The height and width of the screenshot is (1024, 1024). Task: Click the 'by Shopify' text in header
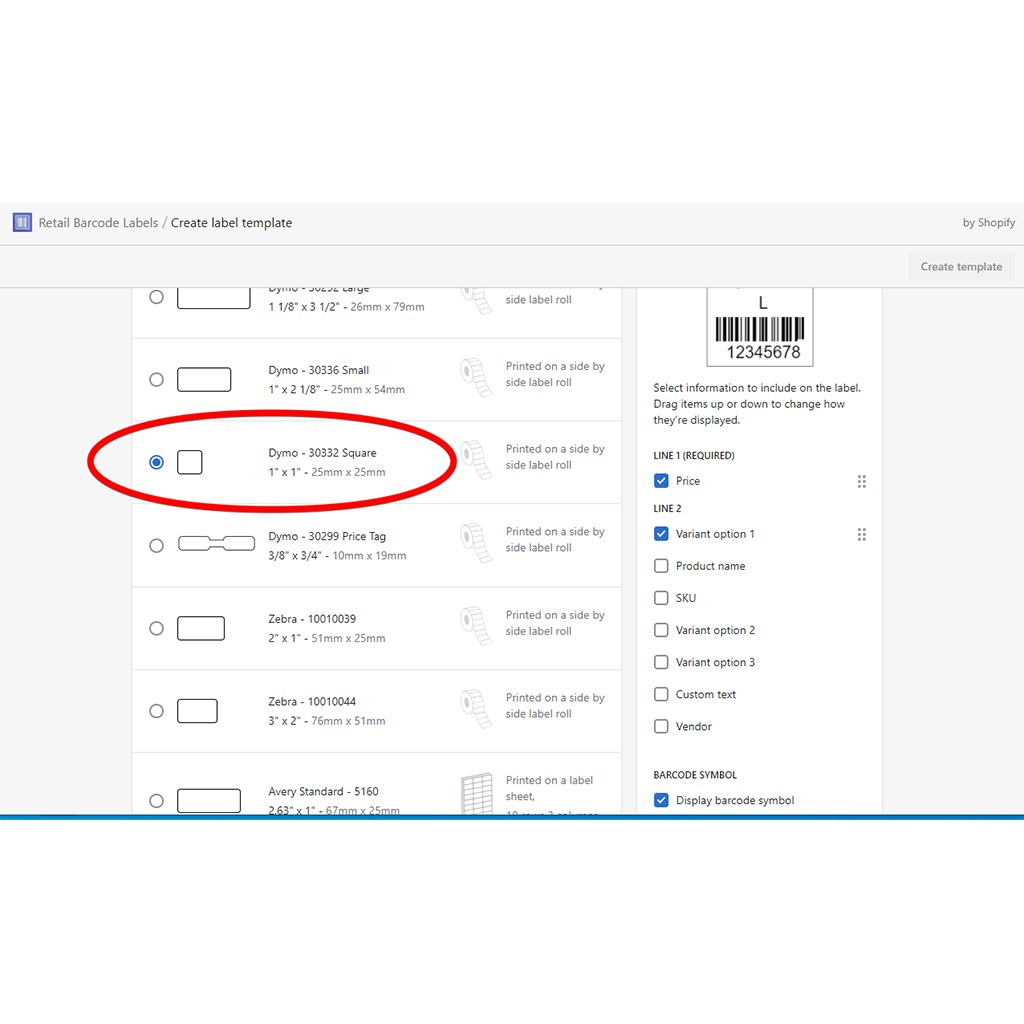(x=989, y=223)
